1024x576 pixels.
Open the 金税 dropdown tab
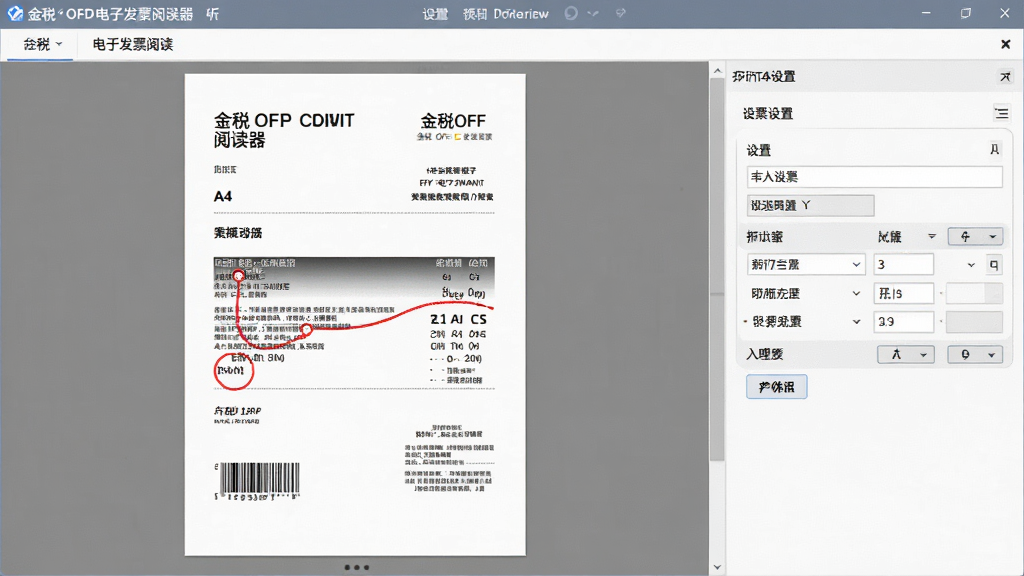[x=42, y=44]
